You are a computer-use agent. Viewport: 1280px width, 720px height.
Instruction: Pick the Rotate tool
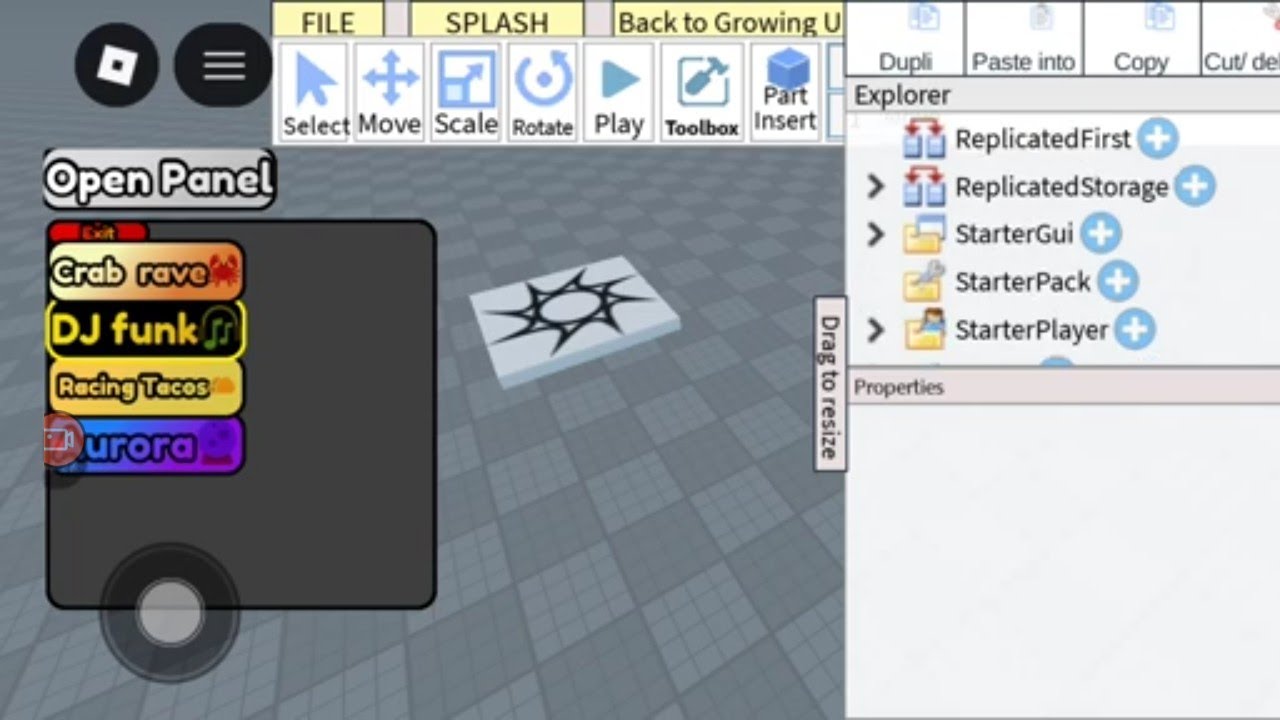[x=543, y=93]
